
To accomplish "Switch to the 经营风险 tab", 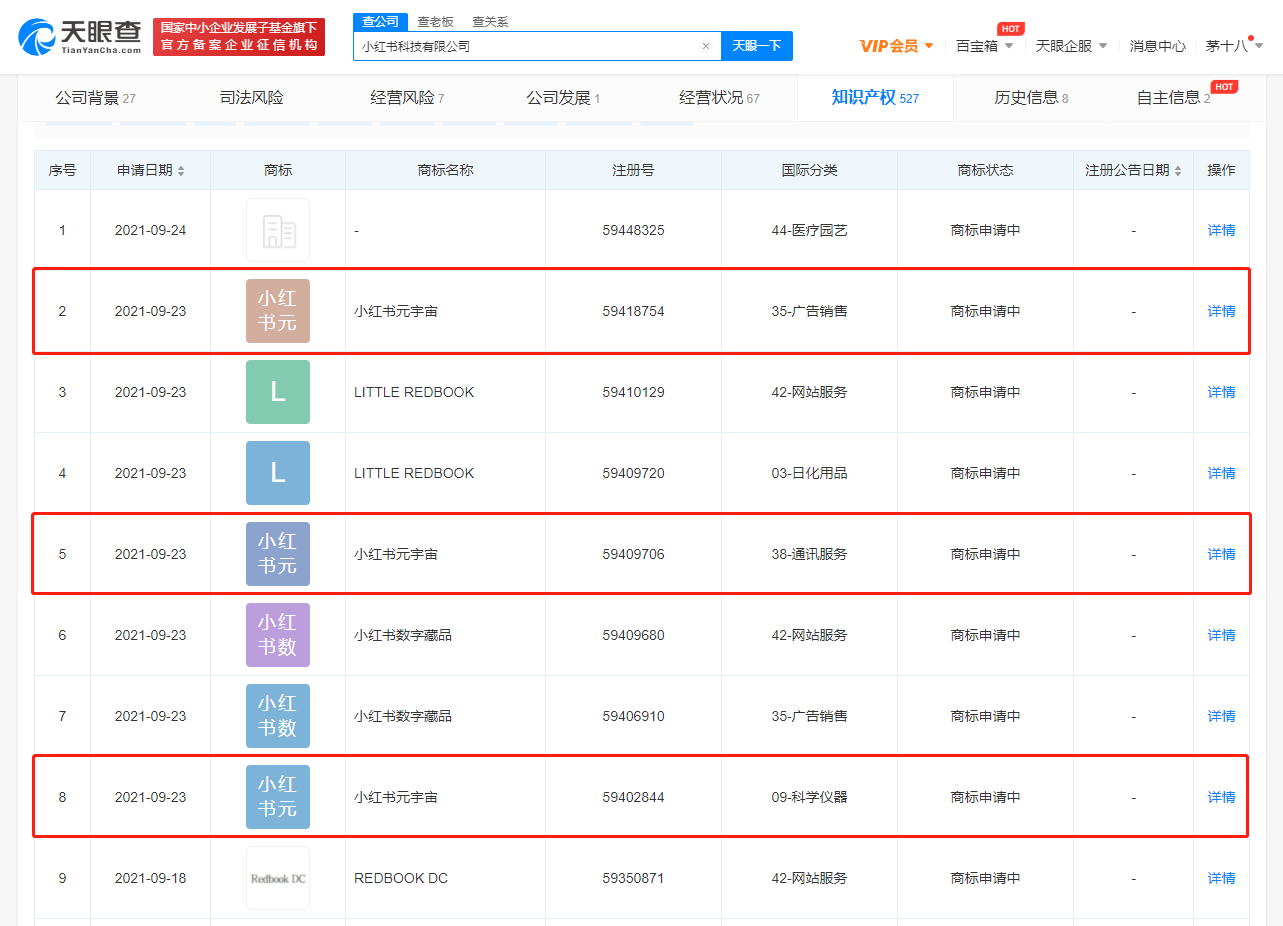I will pyautogui.click(x=407, y=98).
